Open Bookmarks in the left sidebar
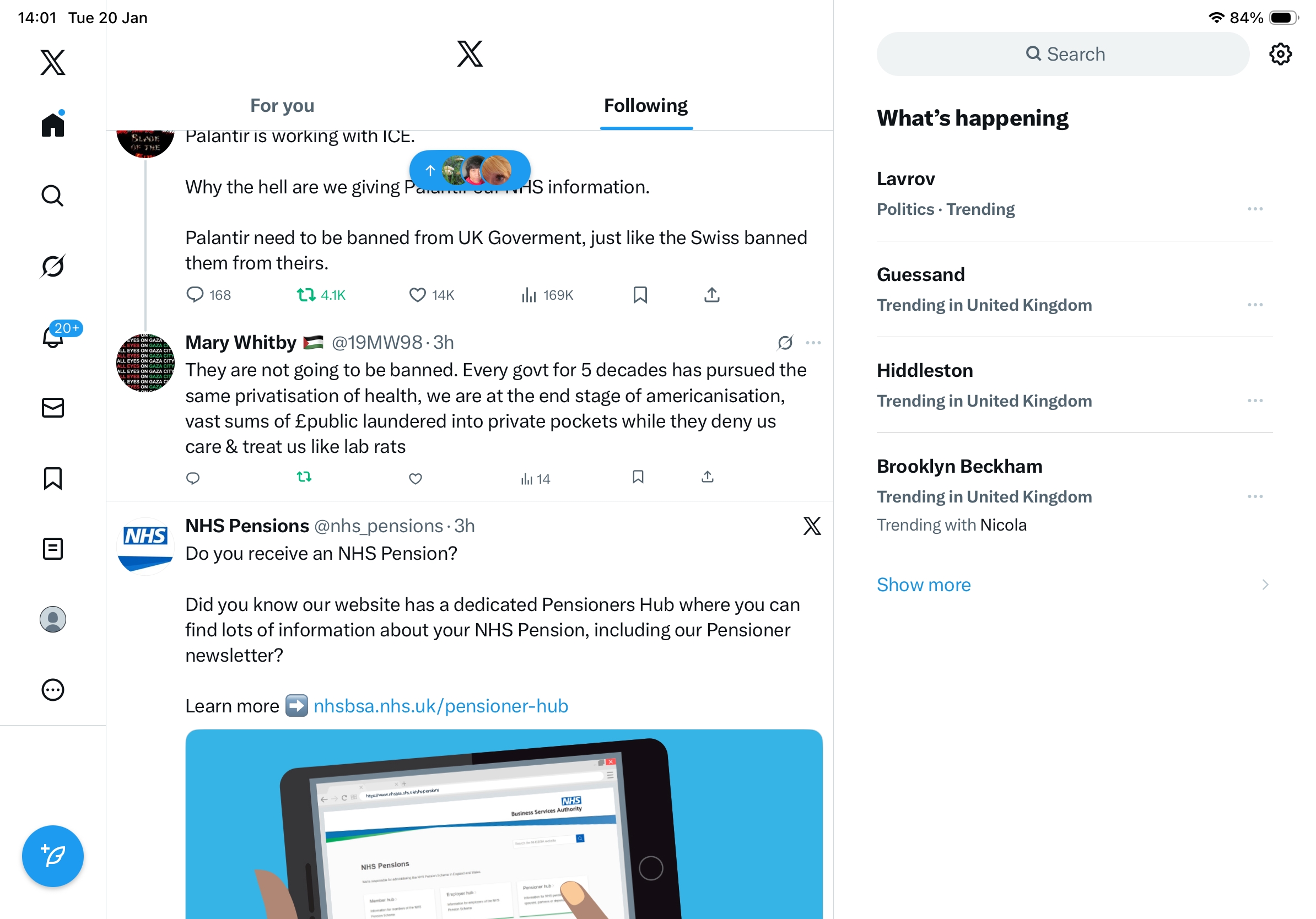Viewport: 1316px width, 919px height. [x=53, y=478]
